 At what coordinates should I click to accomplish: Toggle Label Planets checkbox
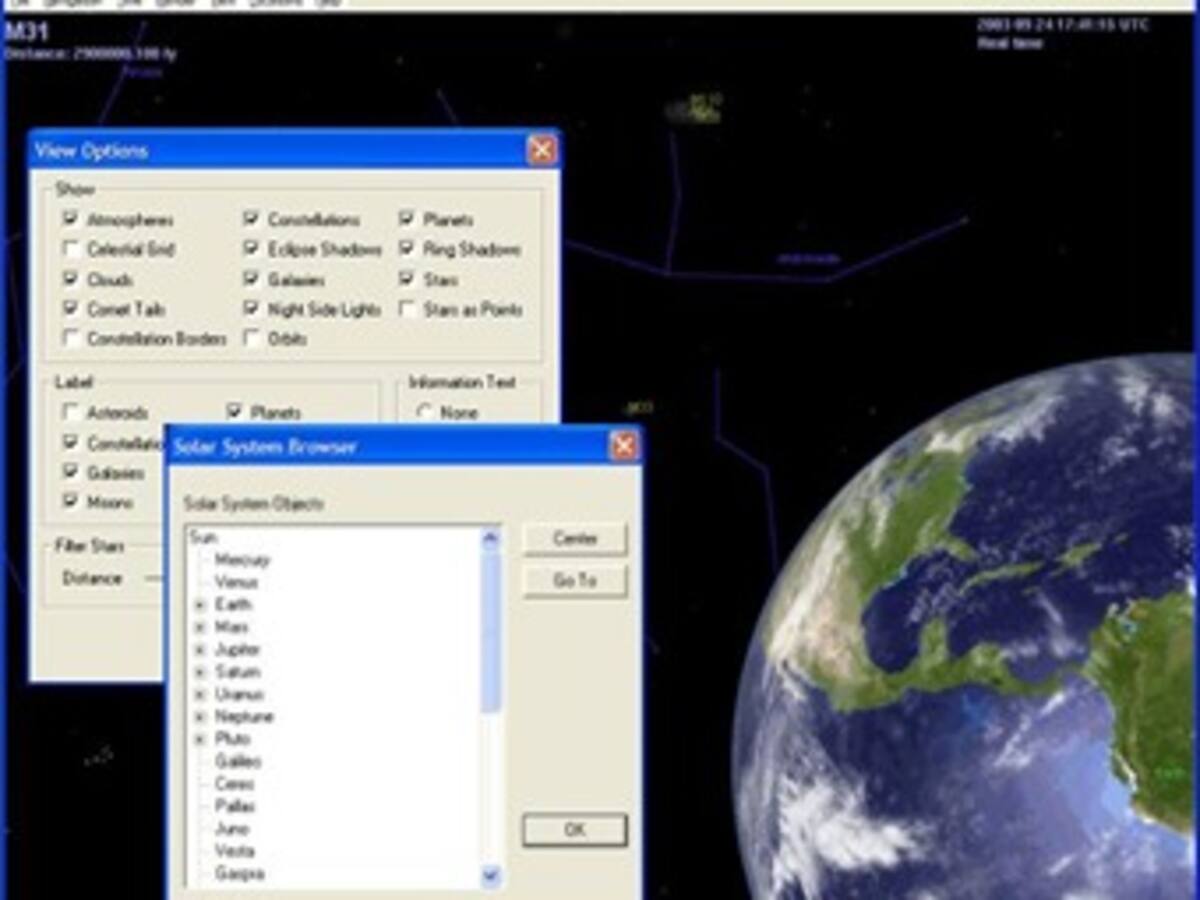point(235,412)
